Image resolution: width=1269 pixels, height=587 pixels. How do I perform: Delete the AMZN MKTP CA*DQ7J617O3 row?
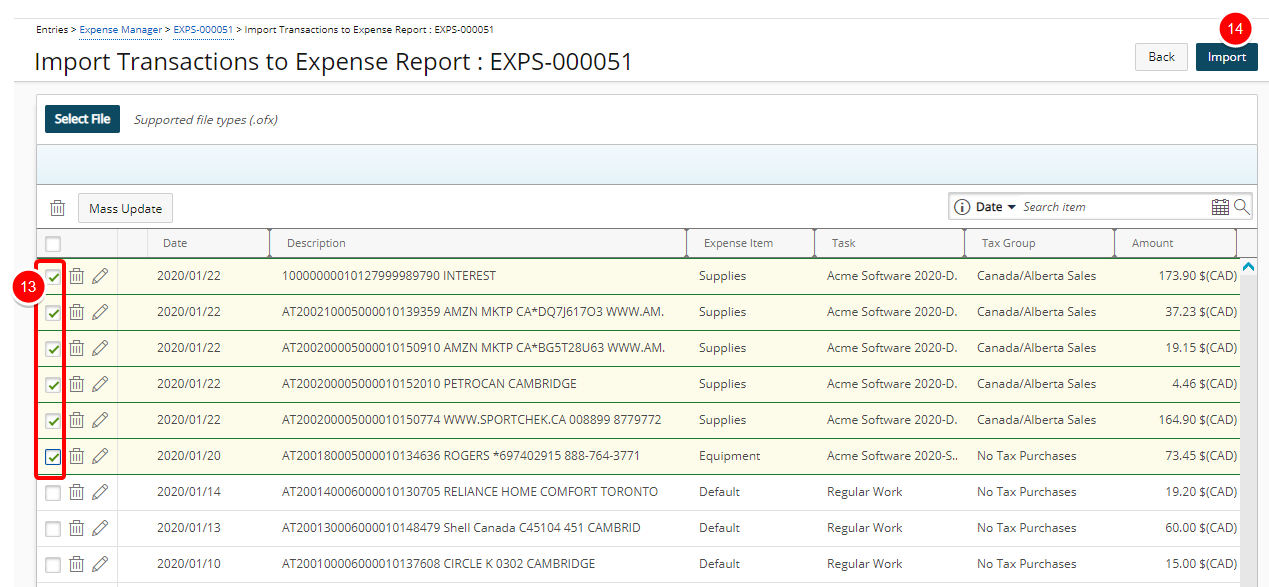tap(76, 312)
